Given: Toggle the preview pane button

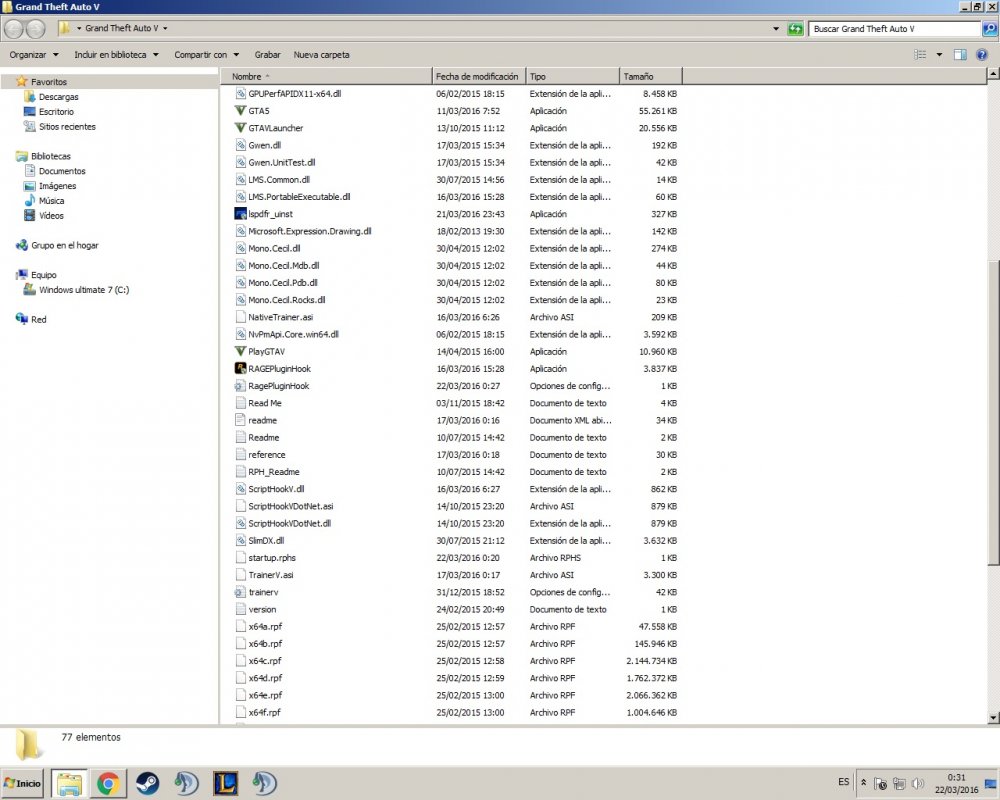Looking at the screenshot, I should 960,55.
